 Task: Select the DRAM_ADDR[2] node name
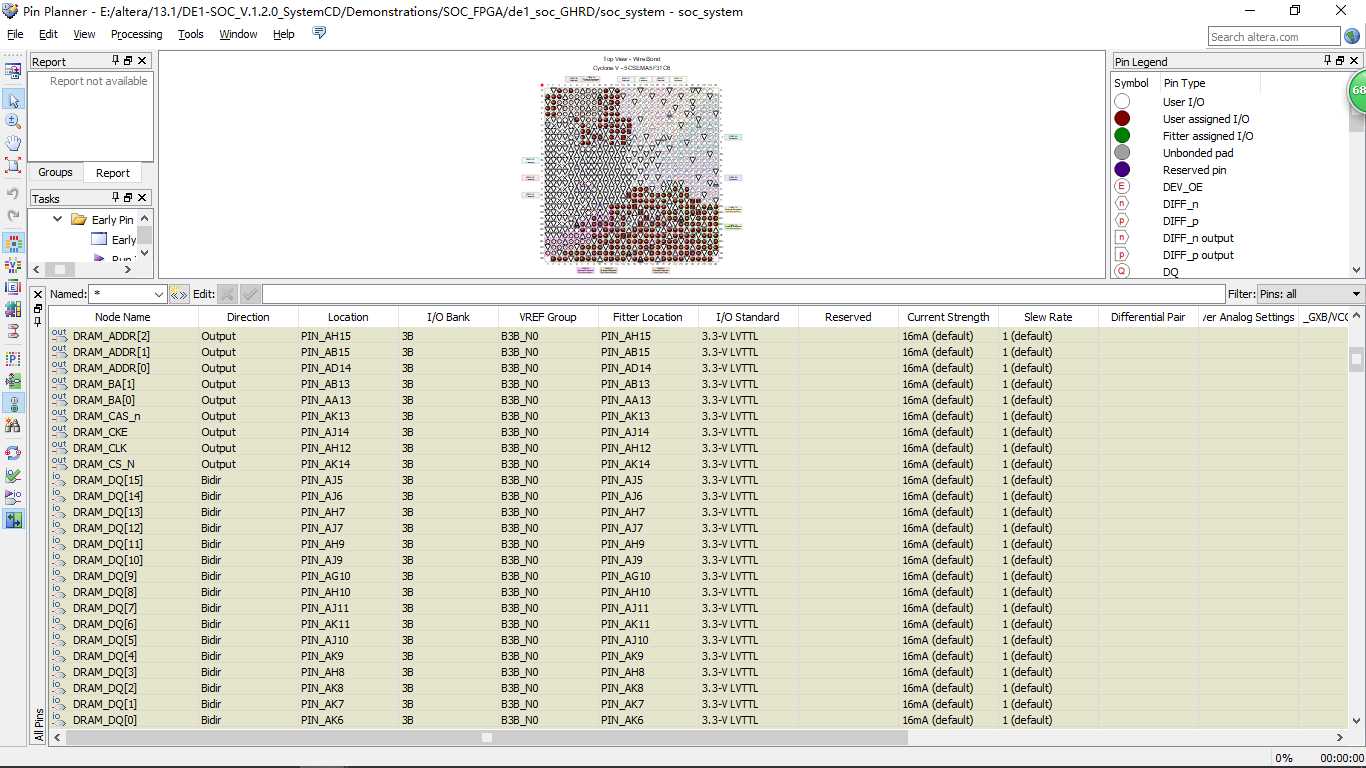(x=111, y=336)
